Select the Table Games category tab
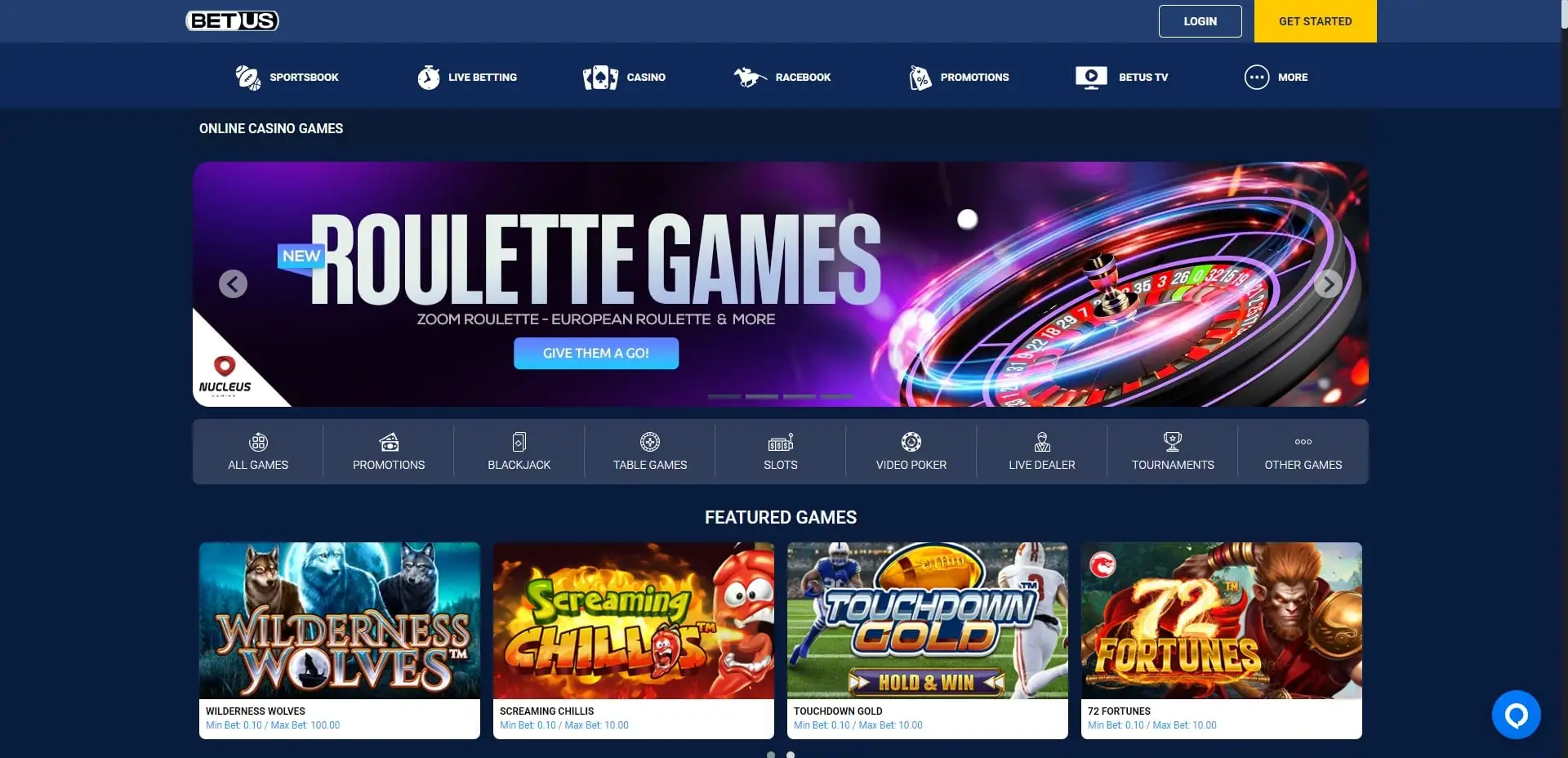The image size is (1568, 758). (x=650, y=452)
